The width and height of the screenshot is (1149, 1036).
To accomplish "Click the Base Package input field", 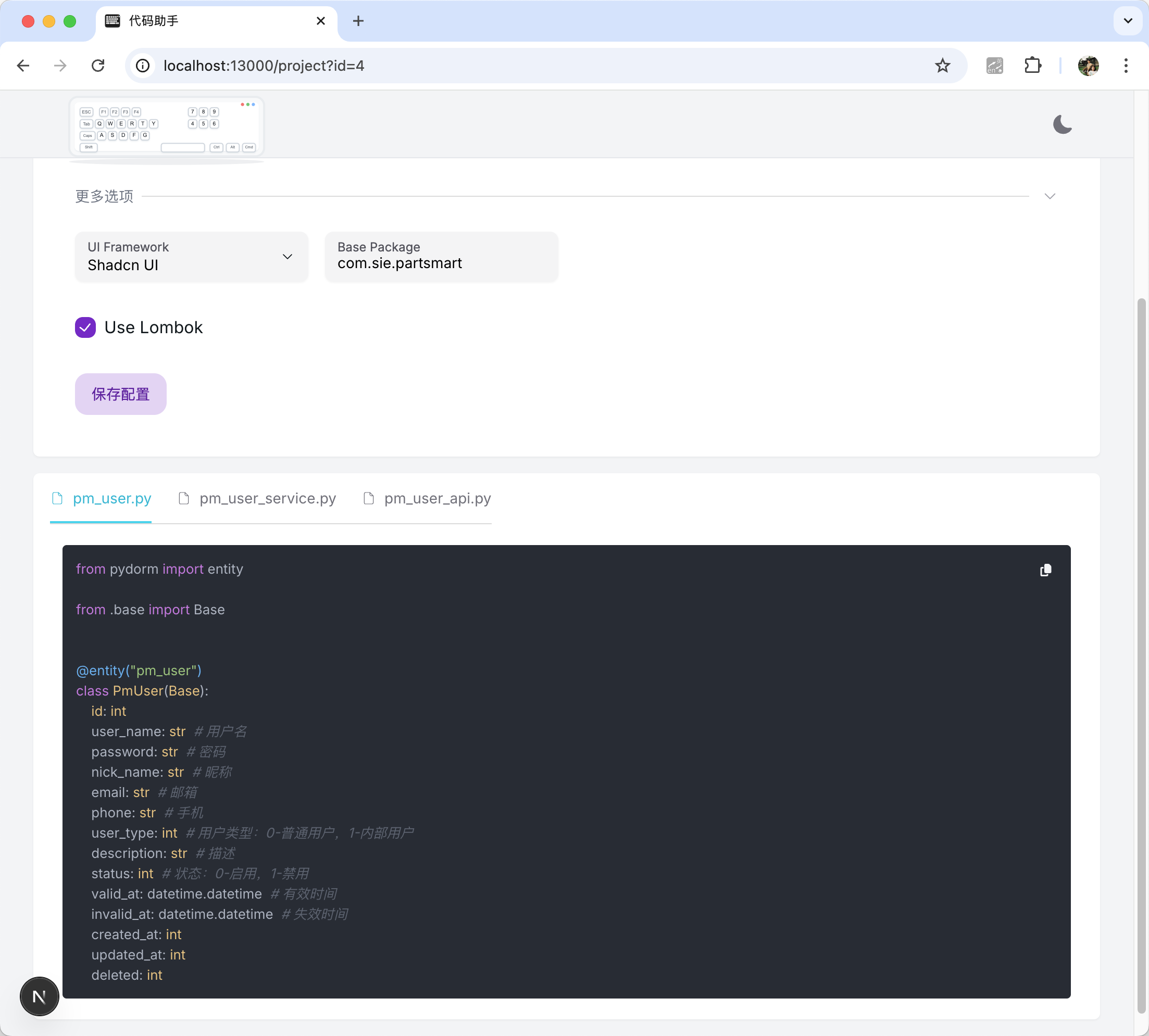I will 441,263.
